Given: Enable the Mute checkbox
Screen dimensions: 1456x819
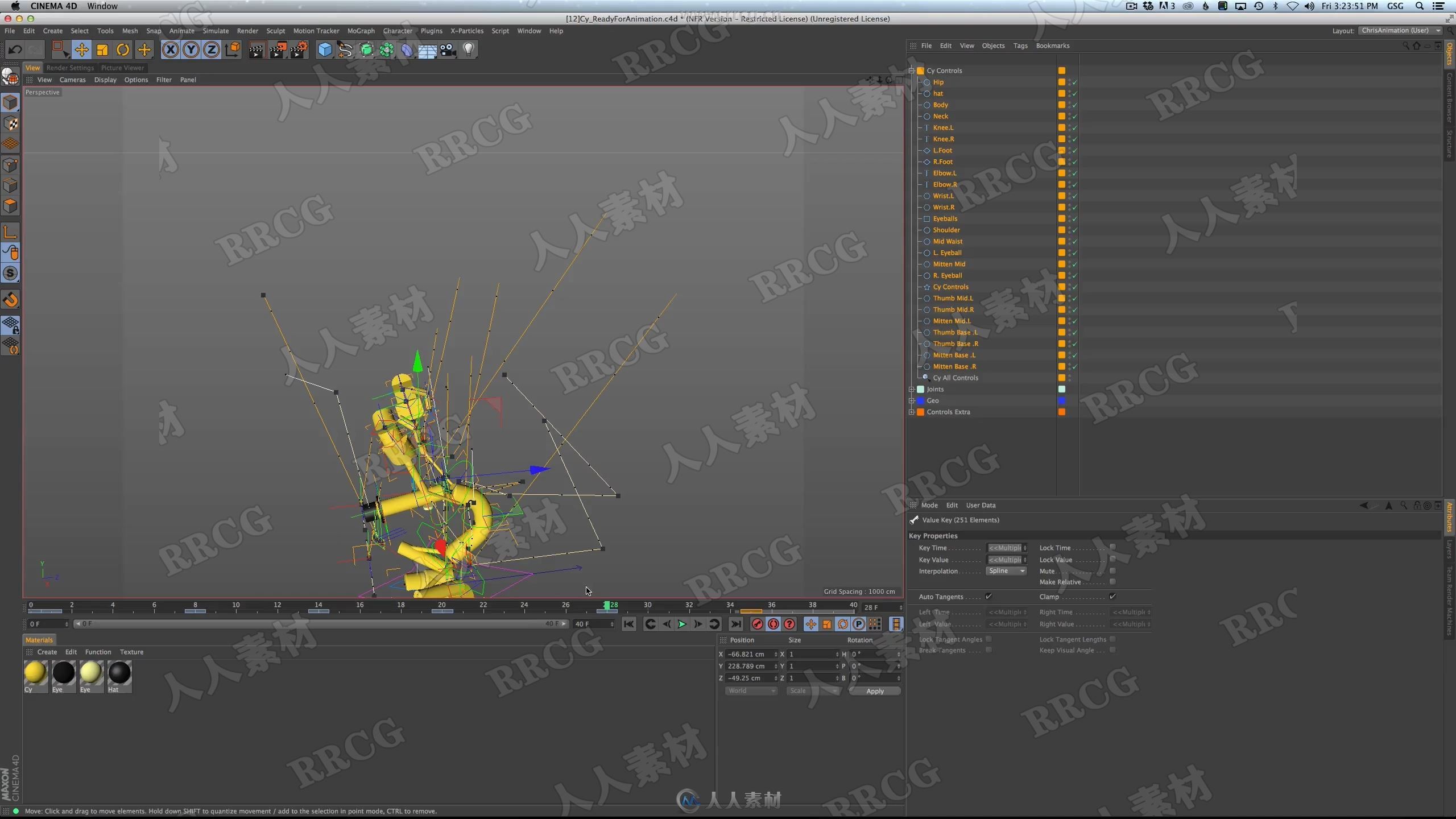Looking at the screenshot, I should point(1112,570).
